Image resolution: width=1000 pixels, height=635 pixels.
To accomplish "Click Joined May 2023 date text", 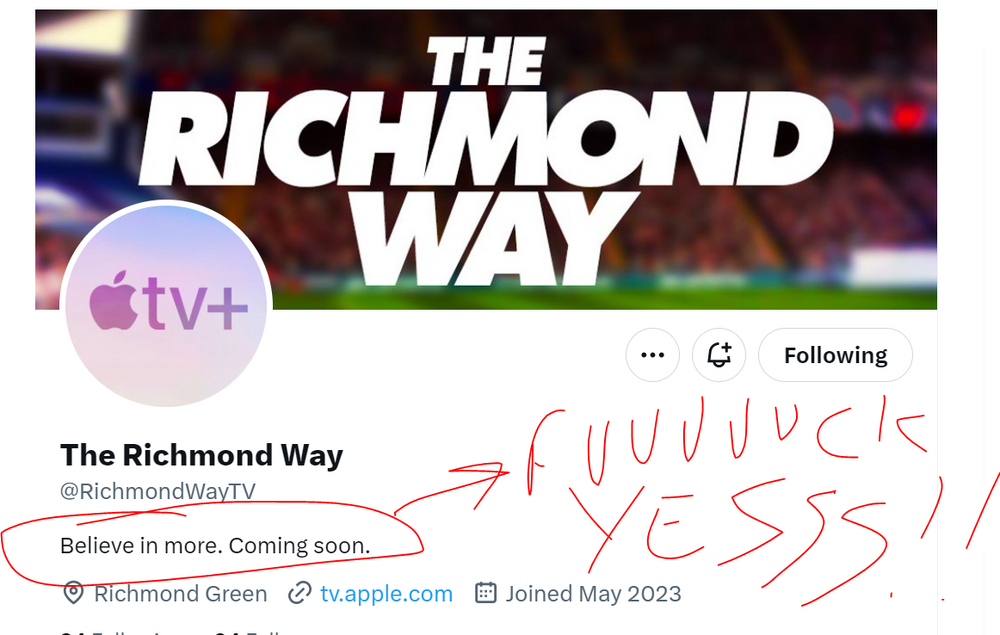I will tap(593, 594).
